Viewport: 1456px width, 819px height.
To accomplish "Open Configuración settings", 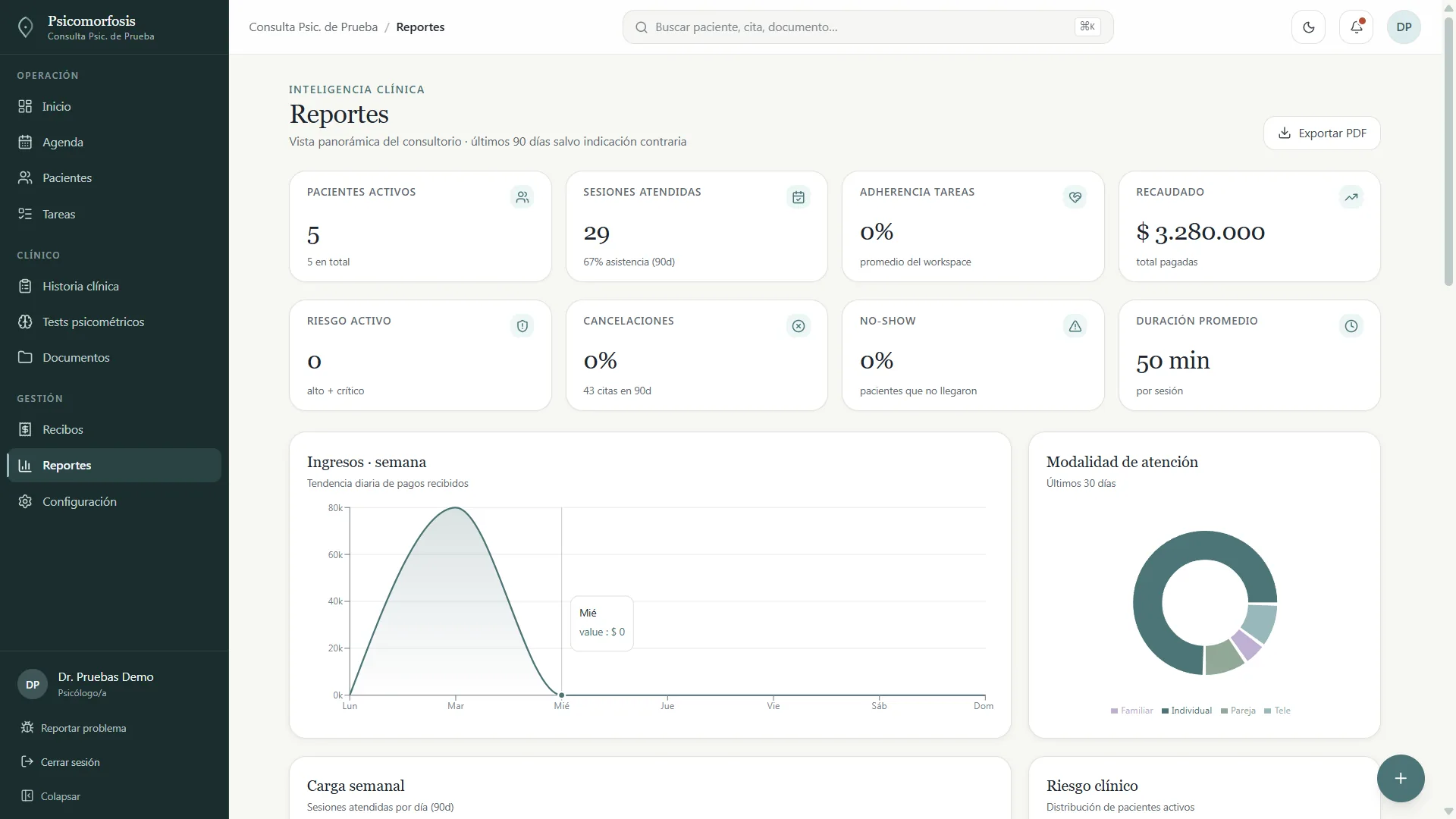I will tap(114, 502).
